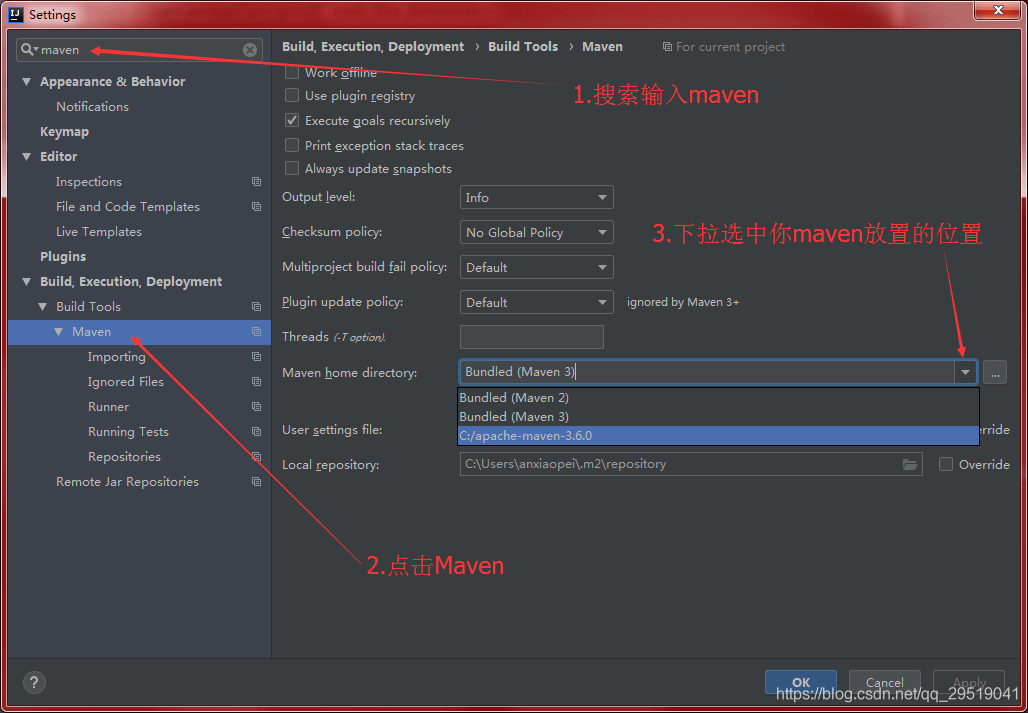Browse Maven home directory with ellipsis button
Viewport: 1028px width, 713px height.
coord(995,372)
